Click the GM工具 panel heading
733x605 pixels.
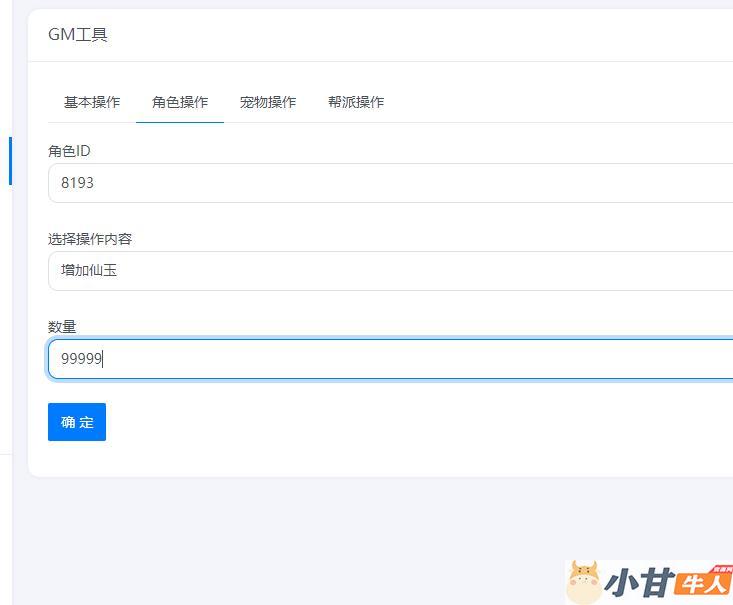pyautogui.click(x=78, y=35)
